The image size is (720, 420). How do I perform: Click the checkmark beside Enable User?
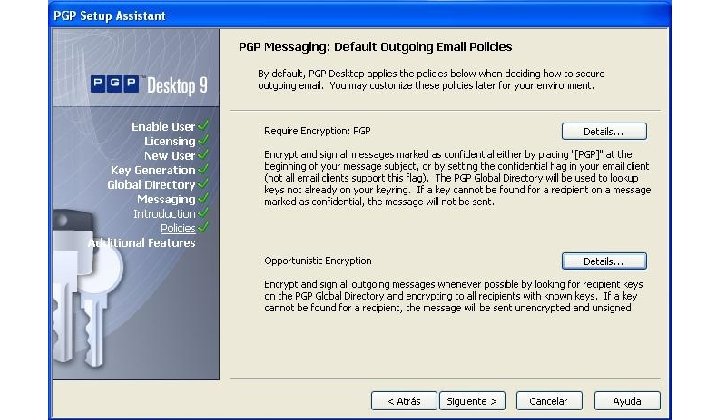203,125
